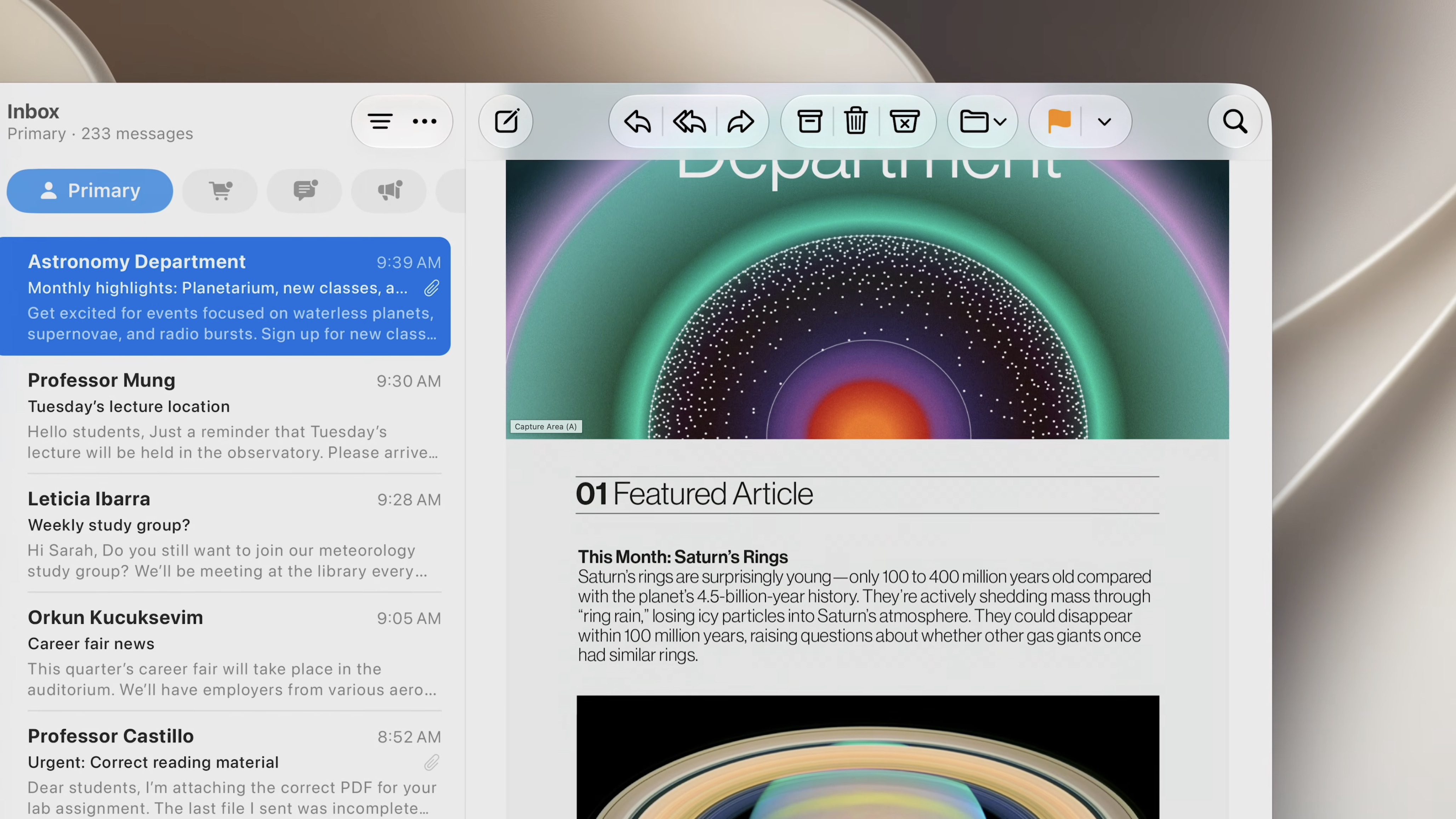The image size is (1456, 819).
Task: Open the more options ellipsis menu
Action: click(425, 121)
